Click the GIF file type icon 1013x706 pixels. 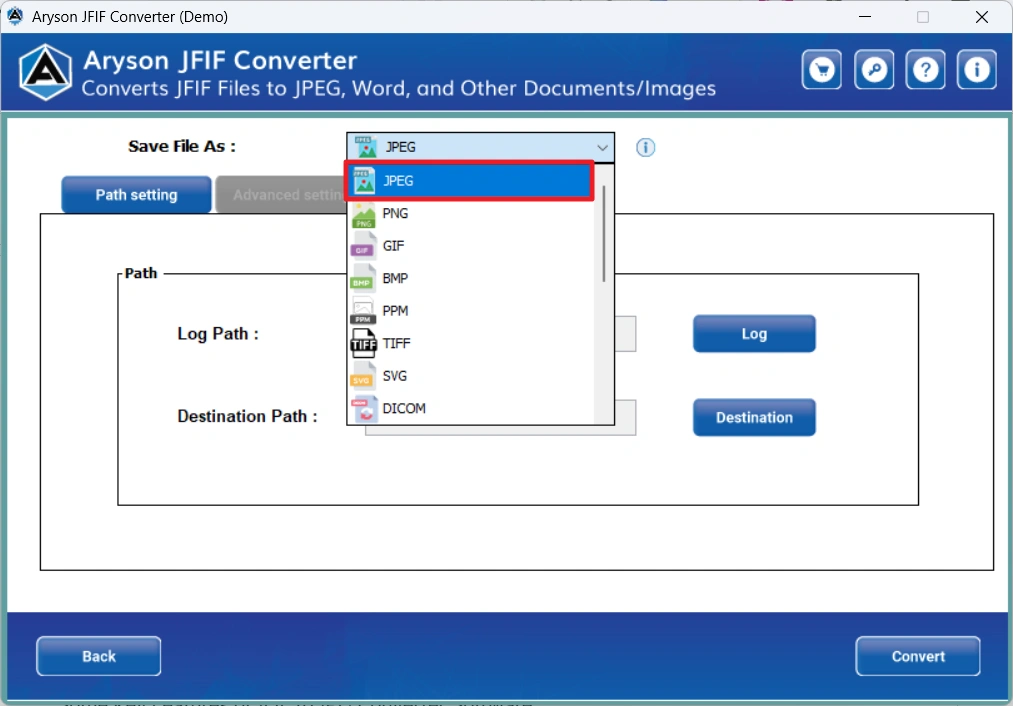pos(364,247)
